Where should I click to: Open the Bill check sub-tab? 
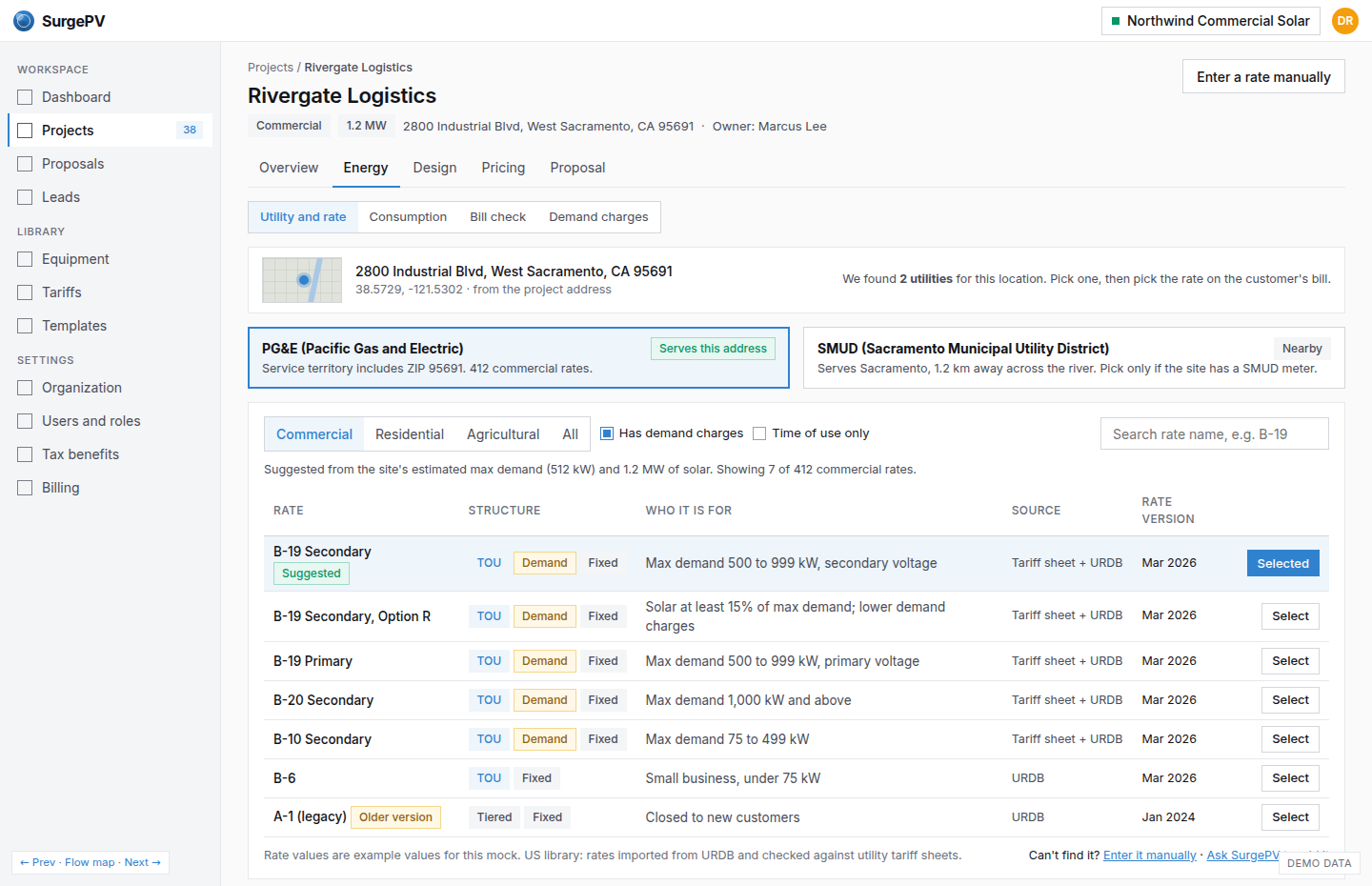pos(497,217)
